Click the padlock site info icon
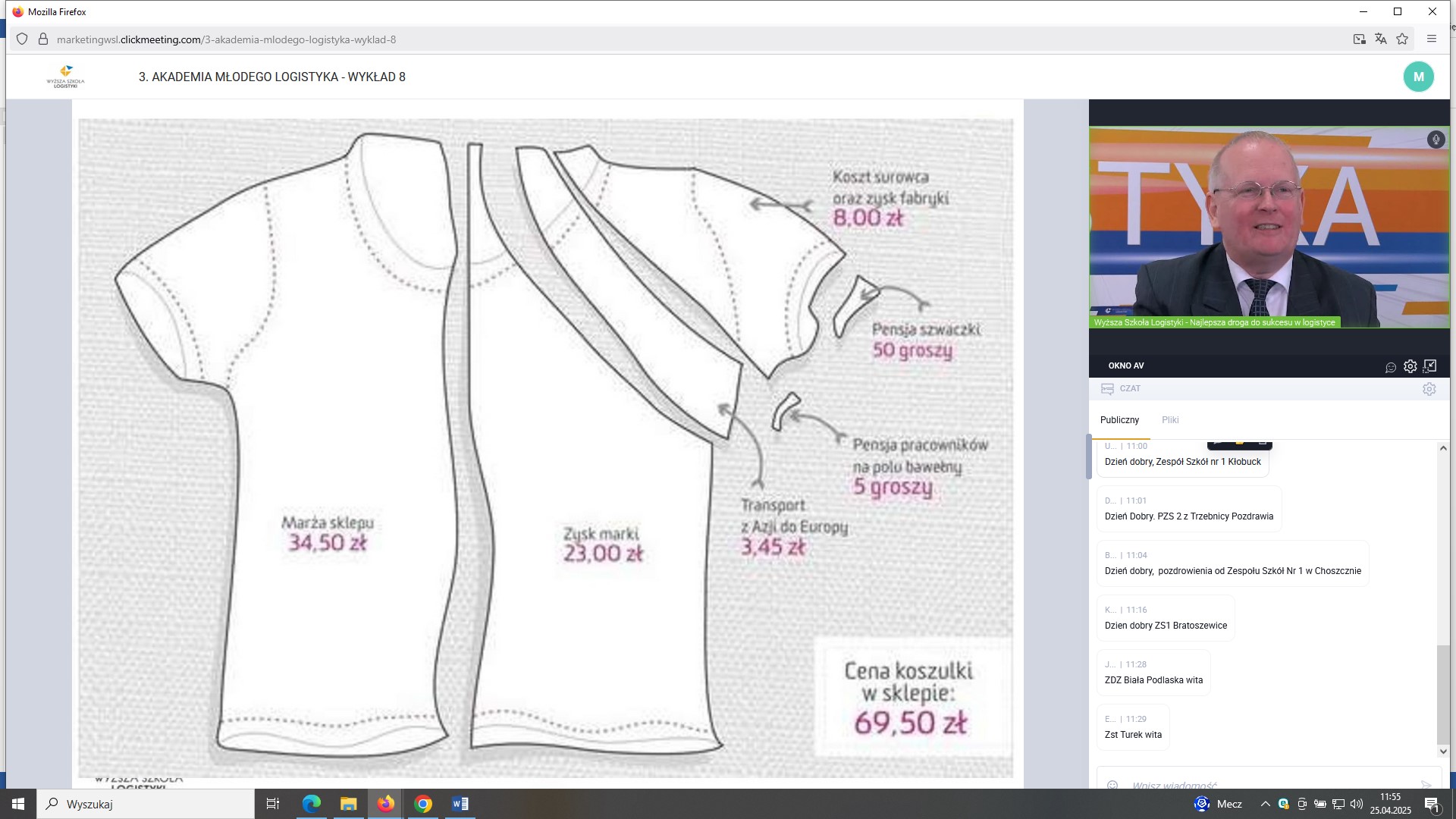The width and height of the screenshot is (1456, 819). 43,39
